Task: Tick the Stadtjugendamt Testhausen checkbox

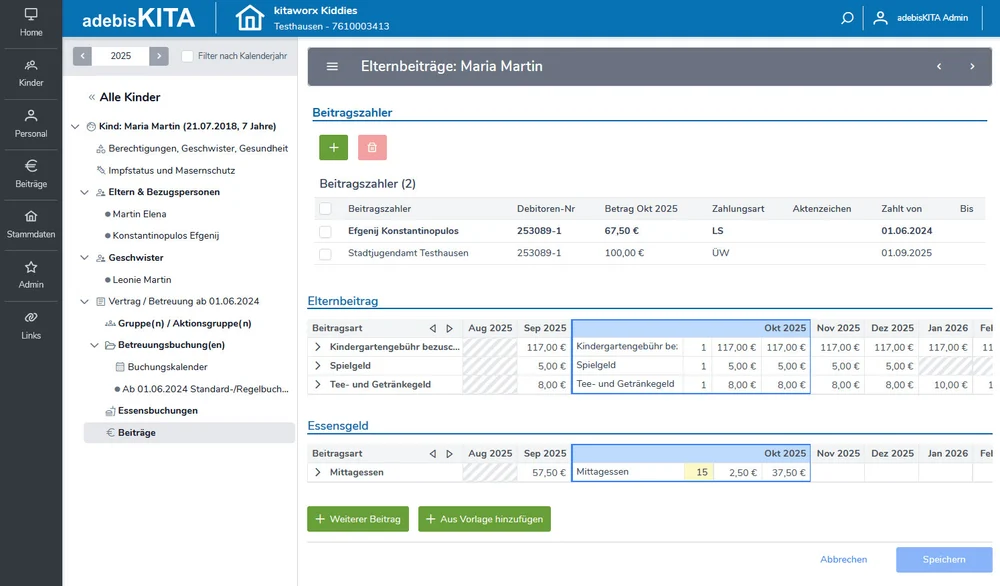Action: click(x=325, y=254)
